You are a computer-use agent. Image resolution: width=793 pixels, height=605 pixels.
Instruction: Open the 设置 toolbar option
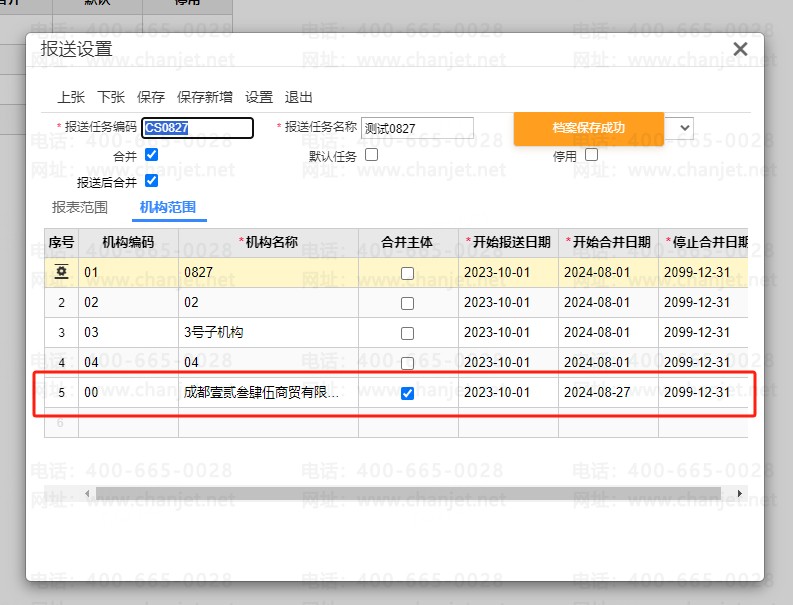coord(259,97)
